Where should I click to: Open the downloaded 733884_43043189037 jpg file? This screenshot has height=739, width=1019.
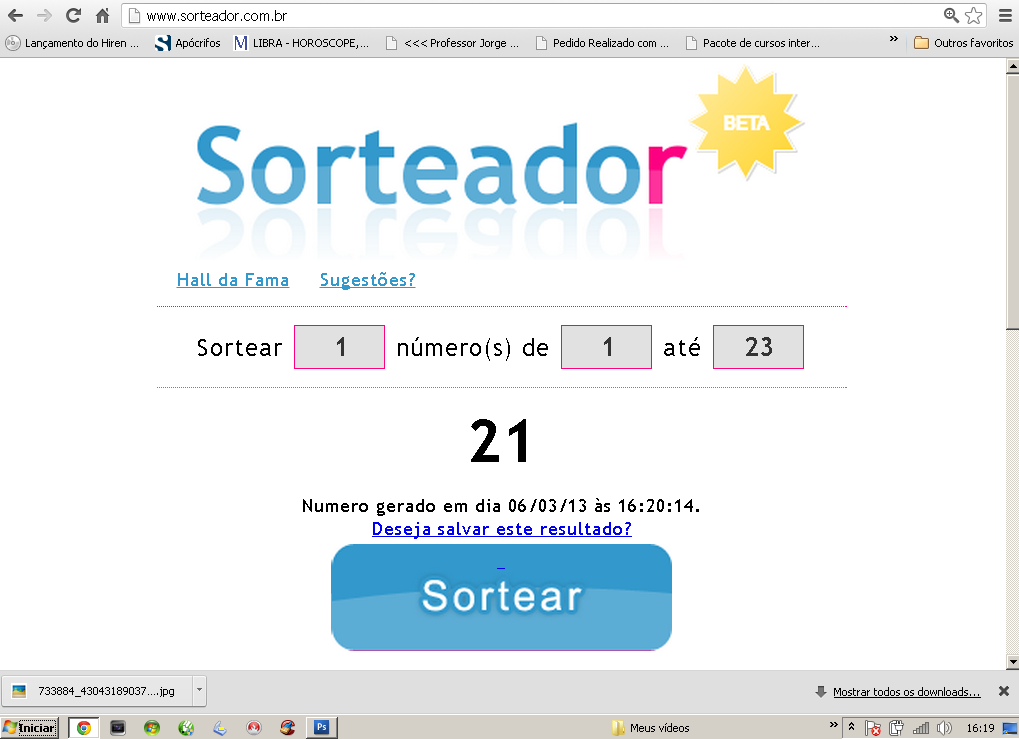(97, 691)
